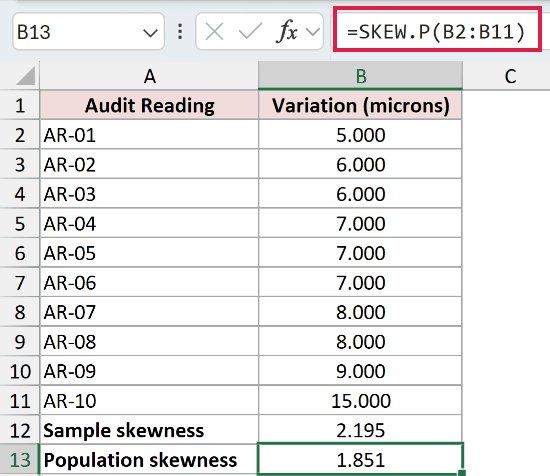
Task: Select the sample skewness value 2.195
Action: pos(360,430)
